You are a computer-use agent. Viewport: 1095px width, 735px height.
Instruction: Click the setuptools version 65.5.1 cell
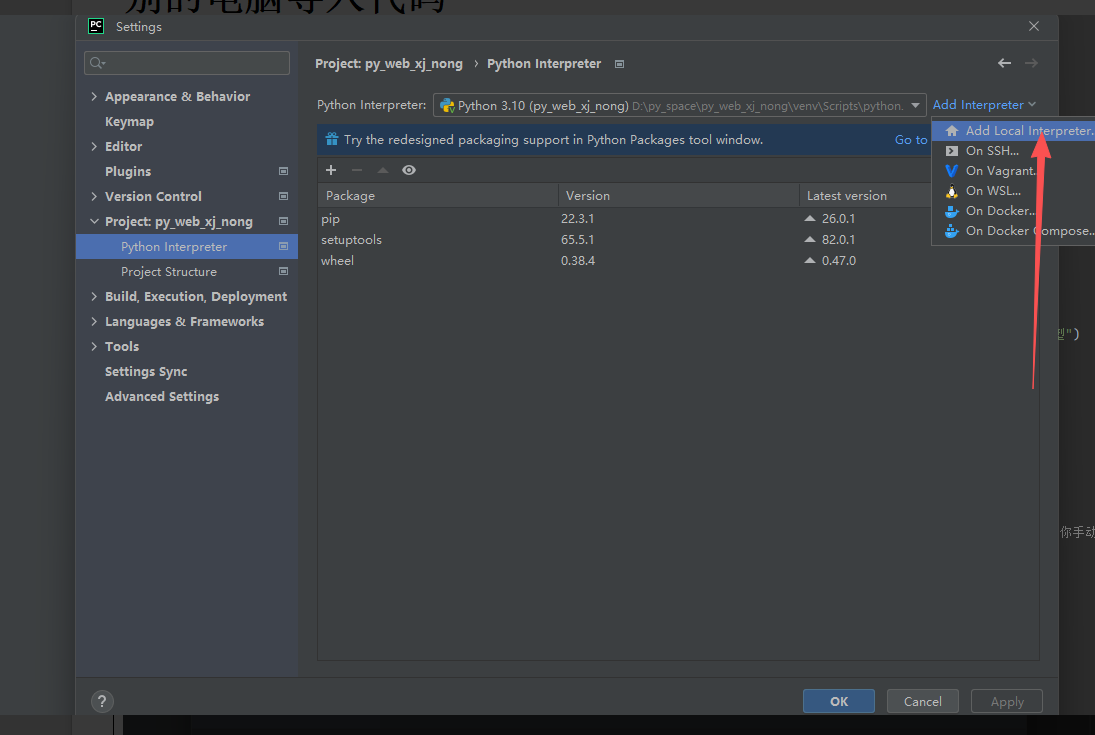click(578, 240)
